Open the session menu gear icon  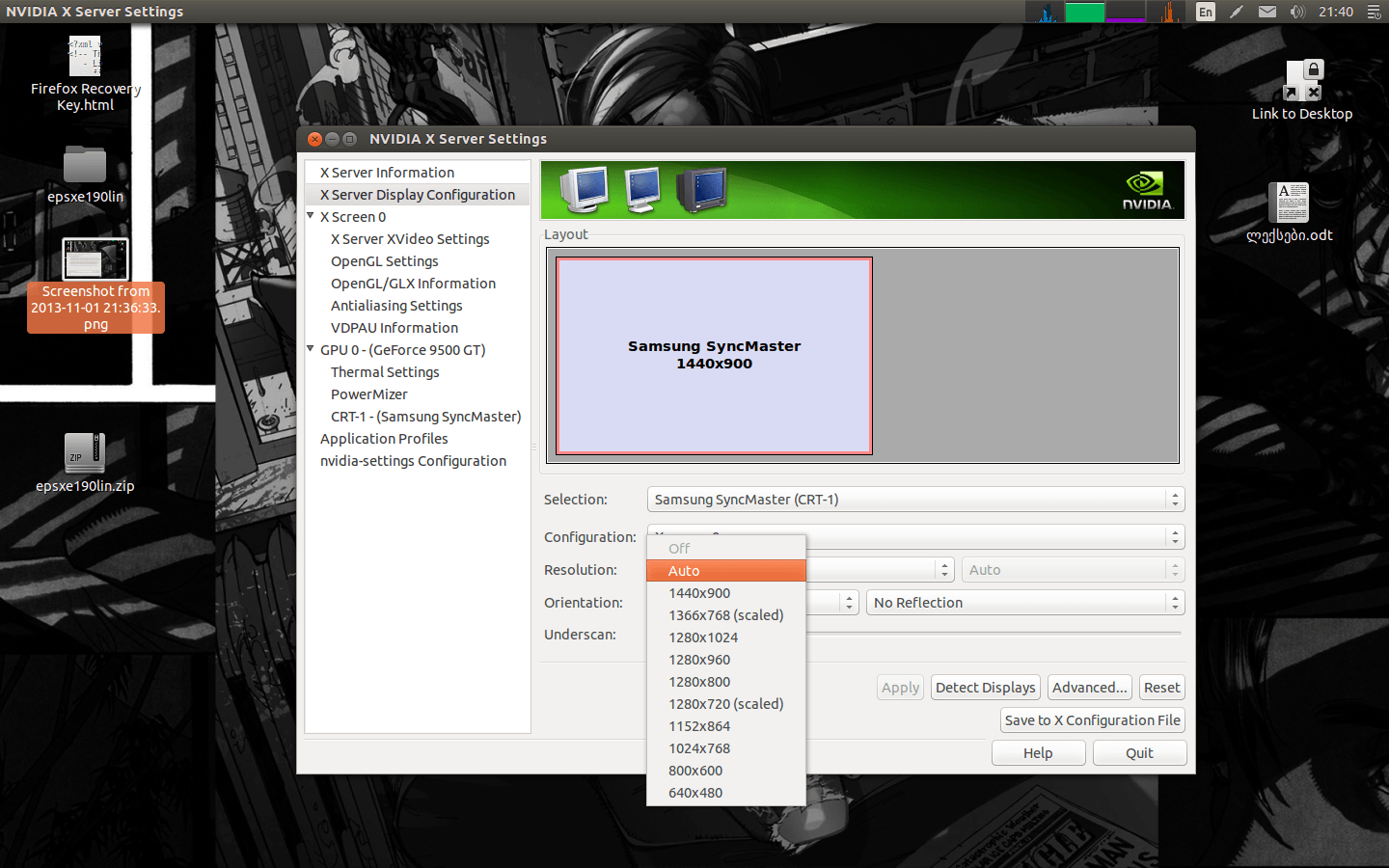pos(1374,12)
